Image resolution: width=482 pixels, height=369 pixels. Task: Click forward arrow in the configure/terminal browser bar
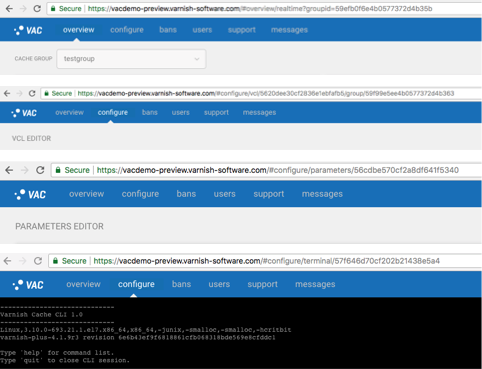coord(23,261)
